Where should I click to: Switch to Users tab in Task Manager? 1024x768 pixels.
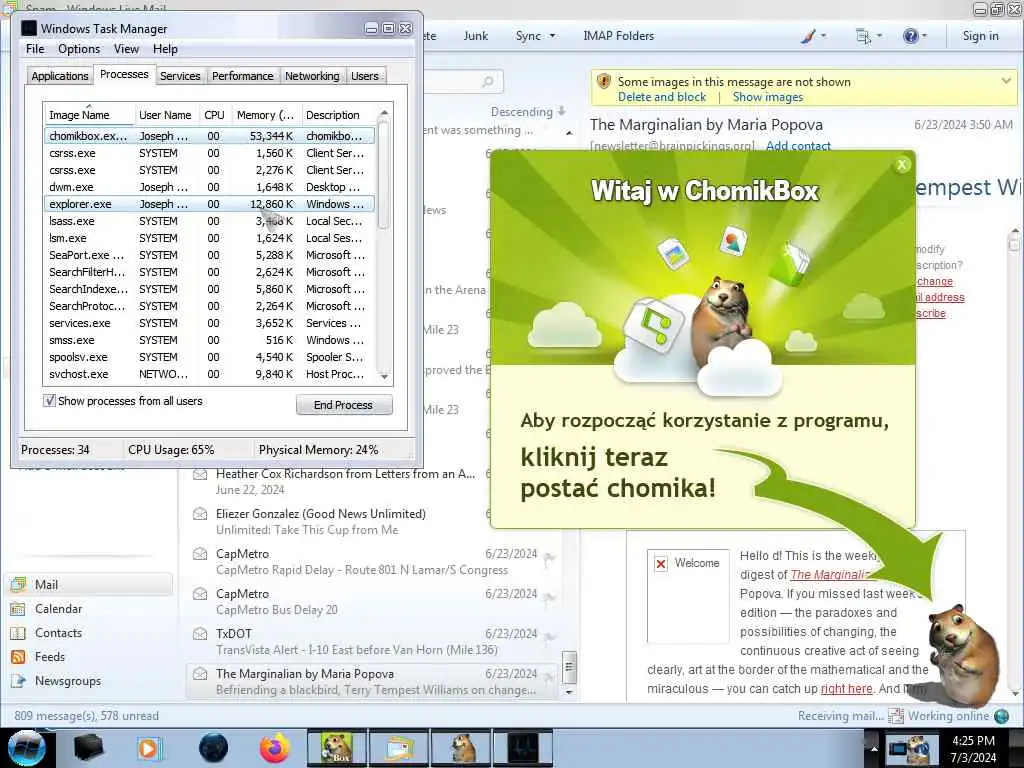tap(364, 76)
